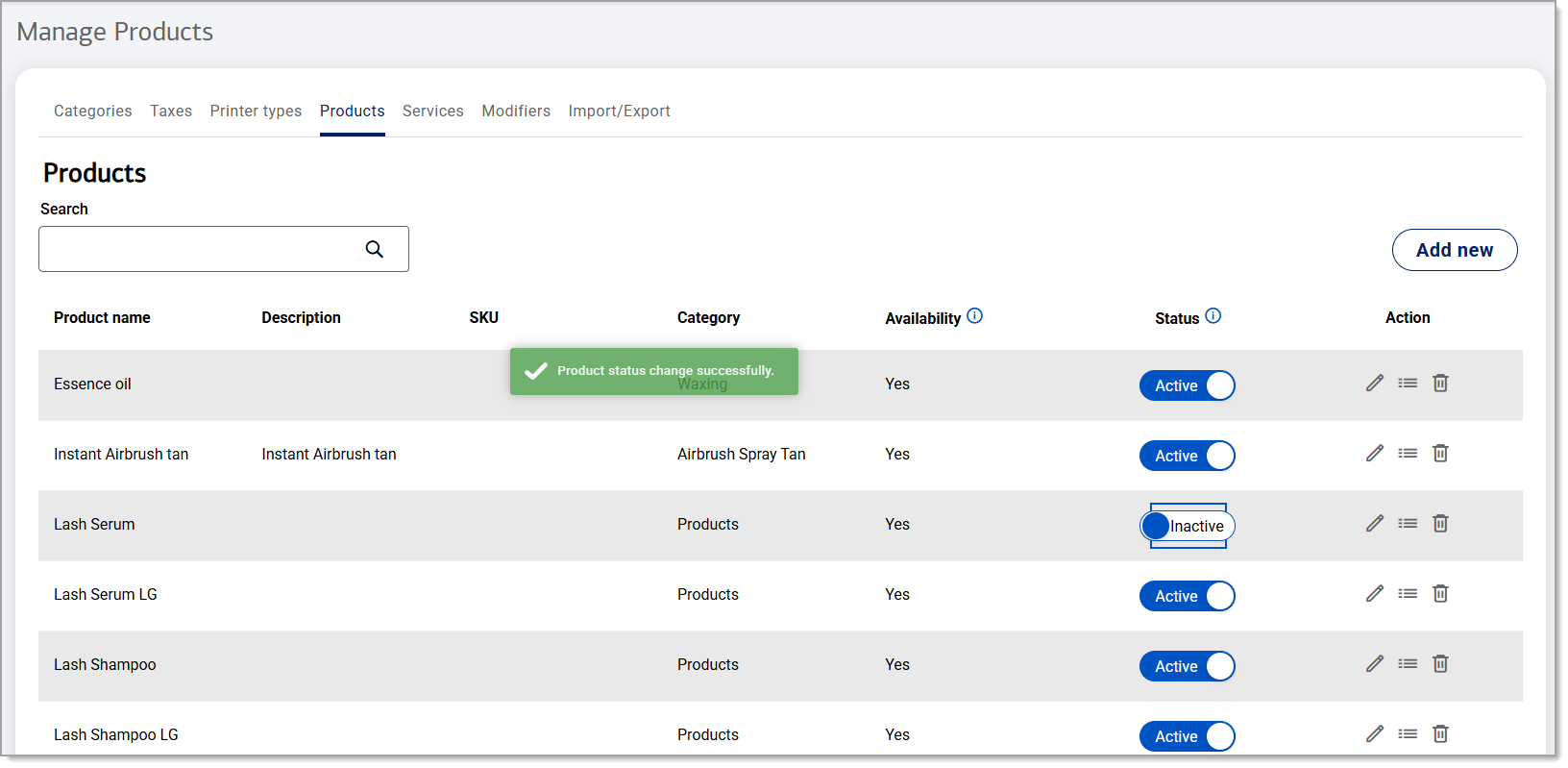1568x768 pixels.
Task: Go to the Services tab
Action: click(433, 111)
